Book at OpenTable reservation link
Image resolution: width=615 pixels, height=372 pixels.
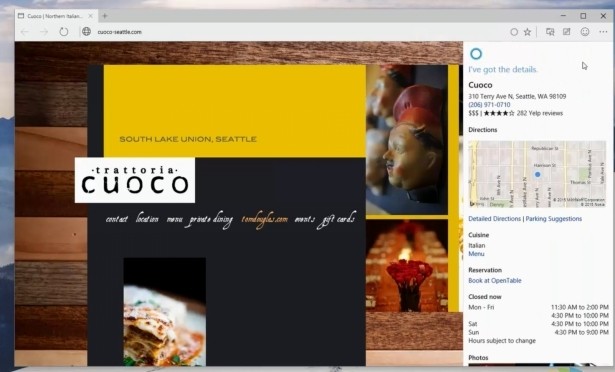[x=495, y=281]
